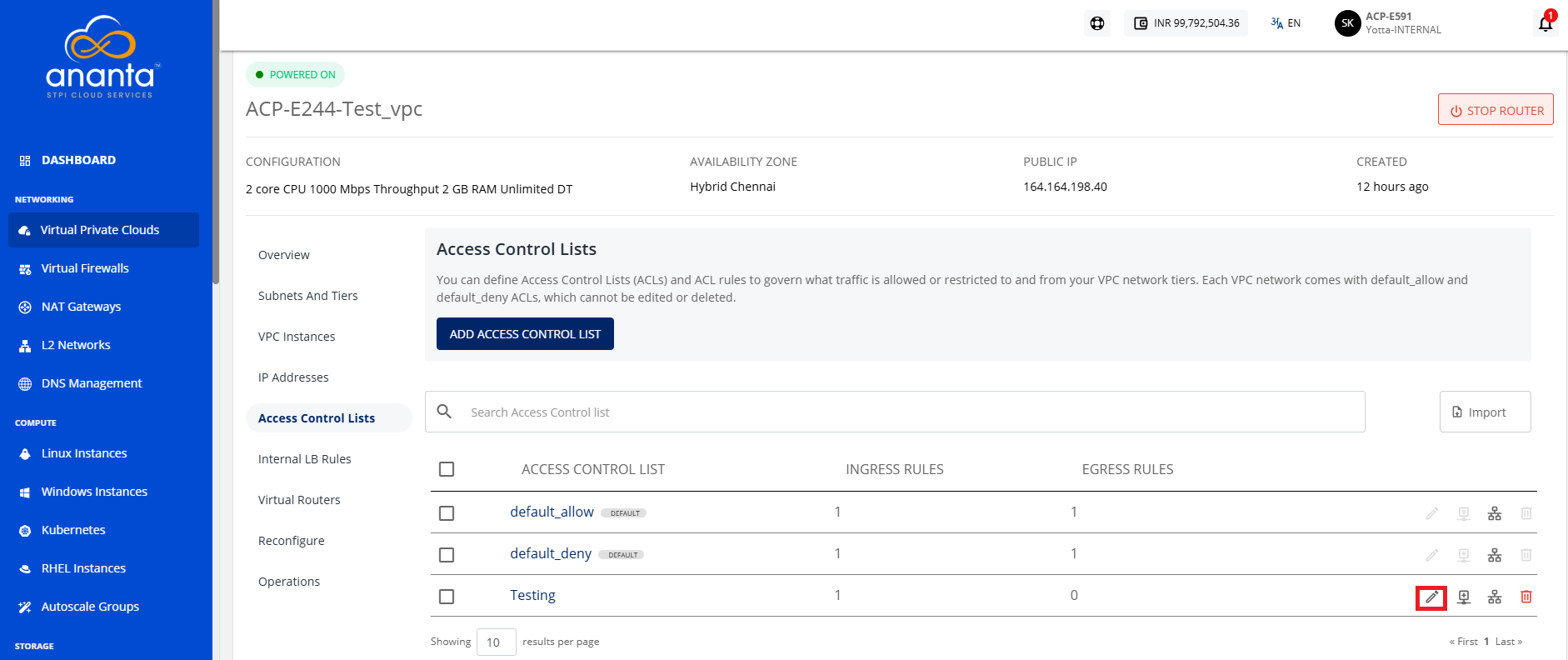1568x660 pixels.
Task: Click the network icon in default_allow row
Action: coord(1495,513)
